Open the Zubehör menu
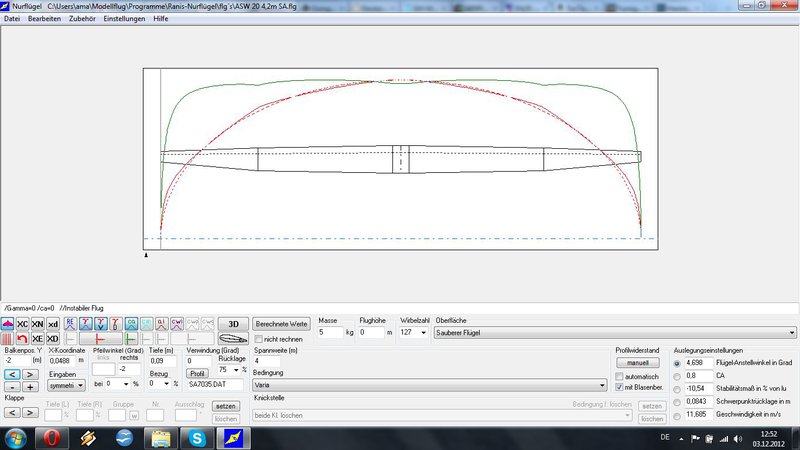This screenshot has width=800, height=450. point(83,19)
